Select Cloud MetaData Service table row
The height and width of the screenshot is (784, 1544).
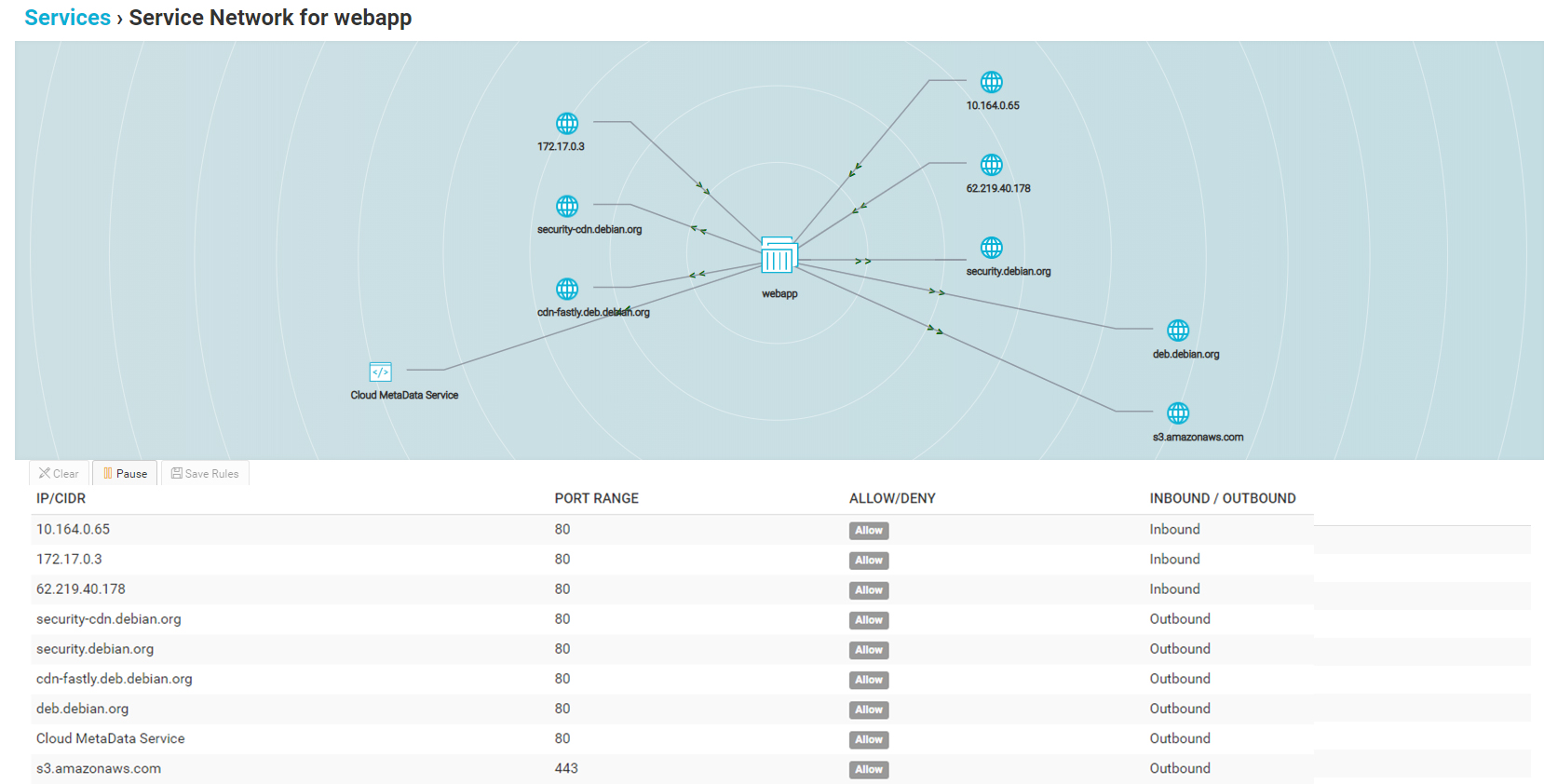tap(672, 738)
